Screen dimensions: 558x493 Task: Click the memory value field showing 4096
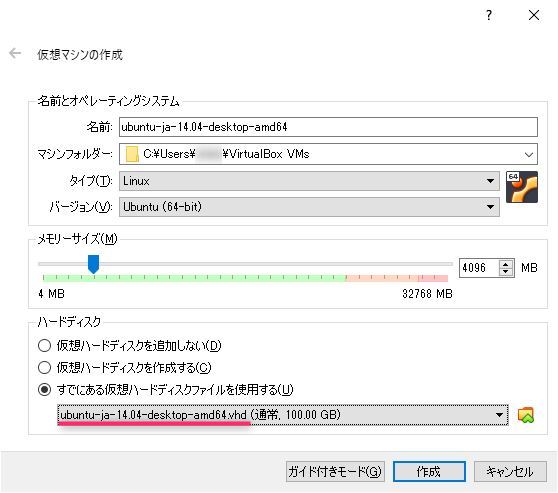(x=479, y=268)
